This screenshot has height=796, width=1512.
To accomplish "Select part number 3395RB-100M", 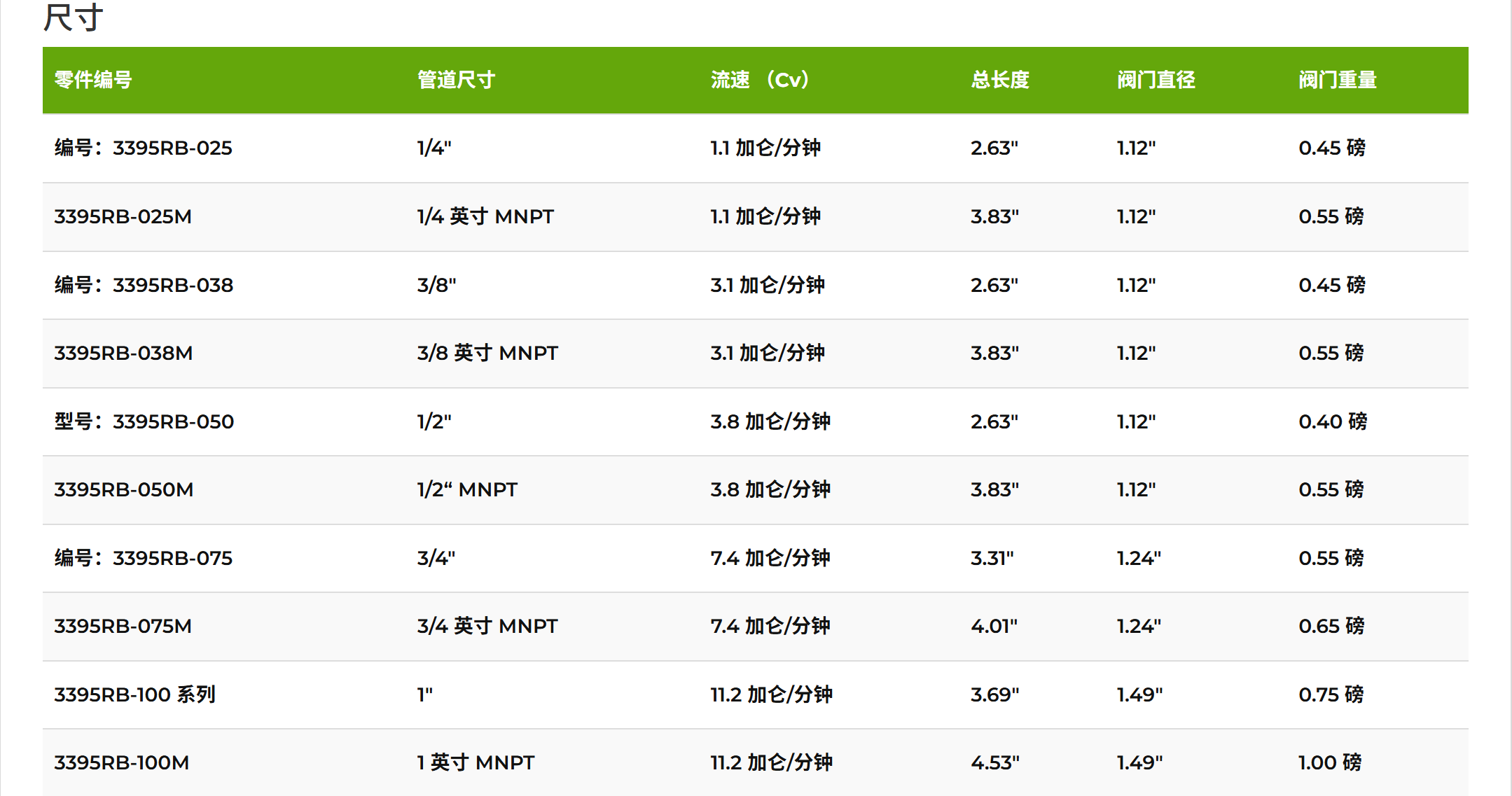I will click(121, 762).
